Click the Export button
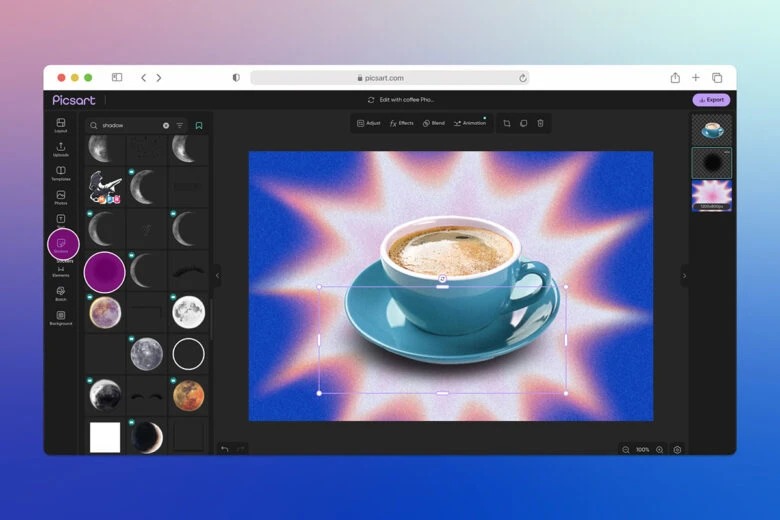Screen dimensions: 780x520 (x=711, y=100)
